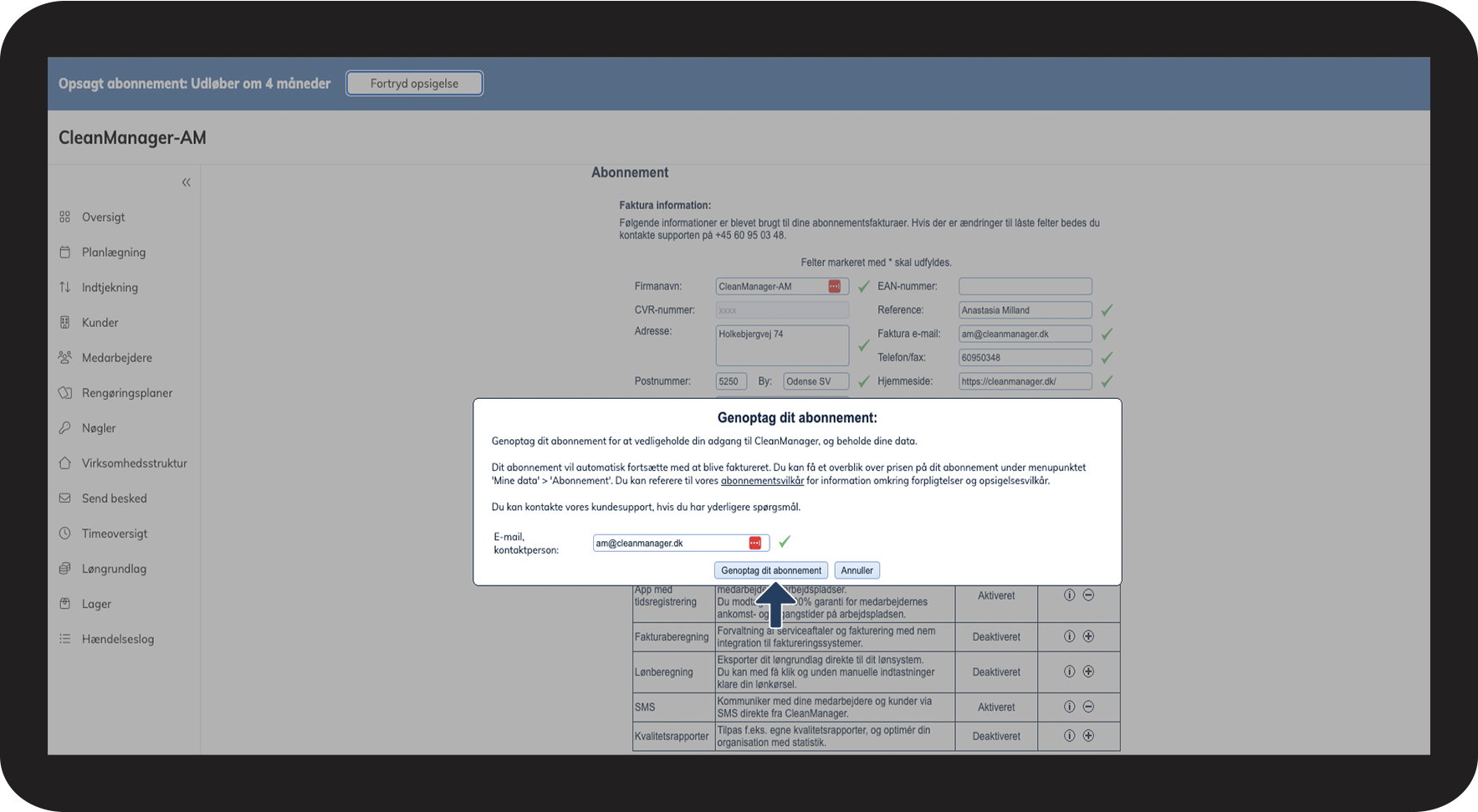Click the Adresse text area
Image resolution: width=1478 pixels, height=812 pixels.
(782, 345)
